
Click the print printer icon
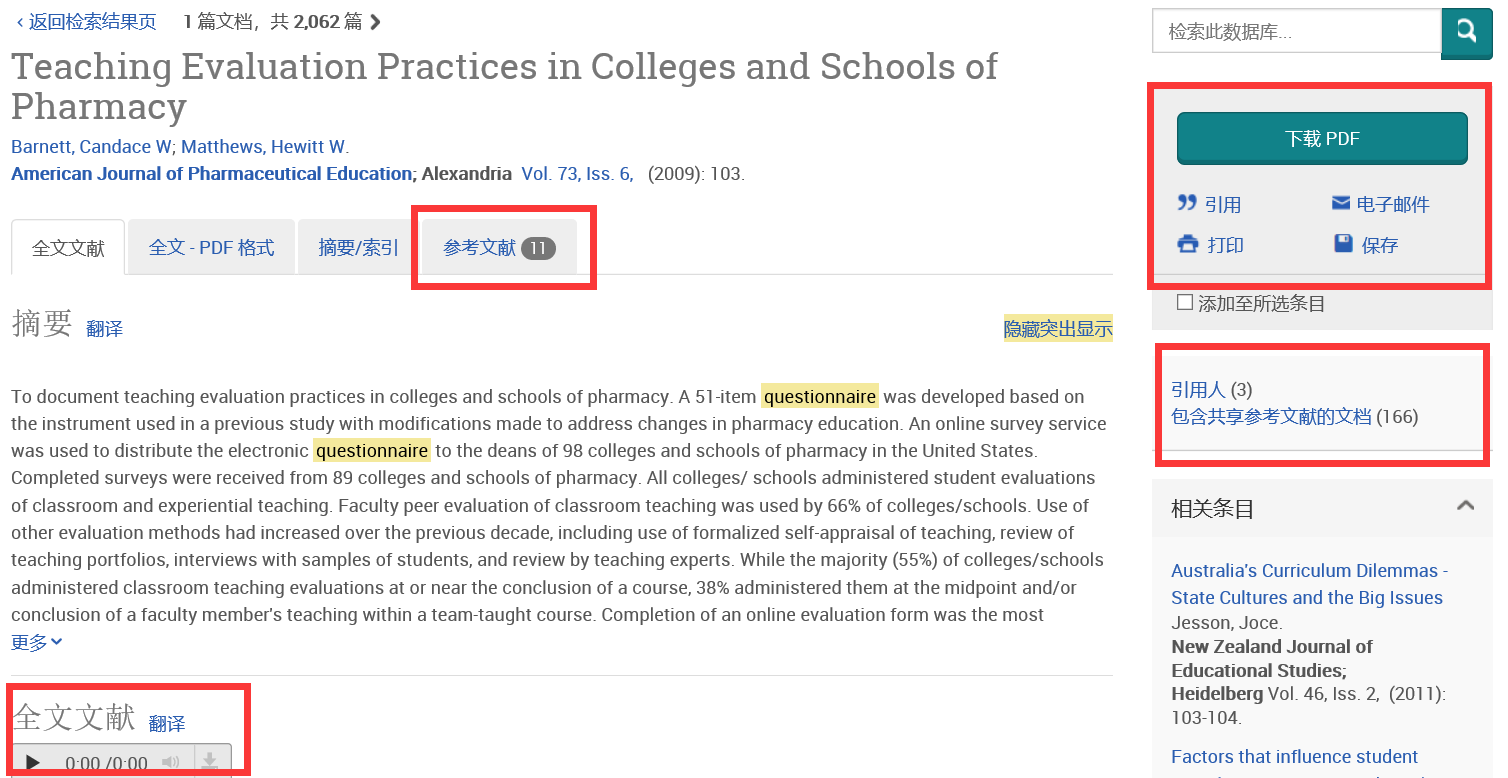coord(1188,244)
